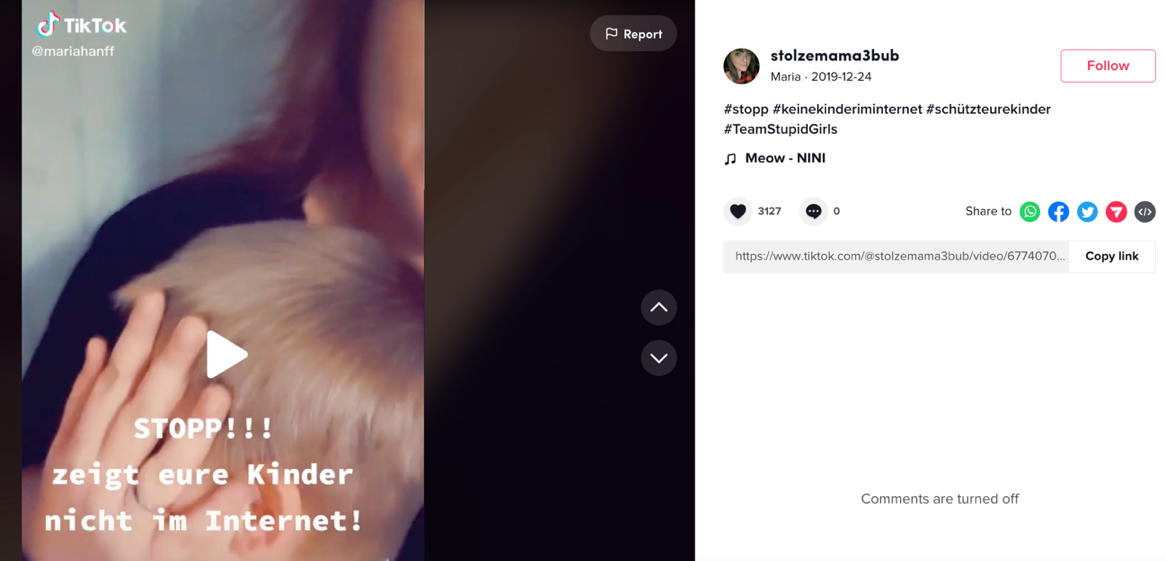Share the video to WhatsApp
The height and width of the screenshot is (561, 1166).
coord(1030,212)
